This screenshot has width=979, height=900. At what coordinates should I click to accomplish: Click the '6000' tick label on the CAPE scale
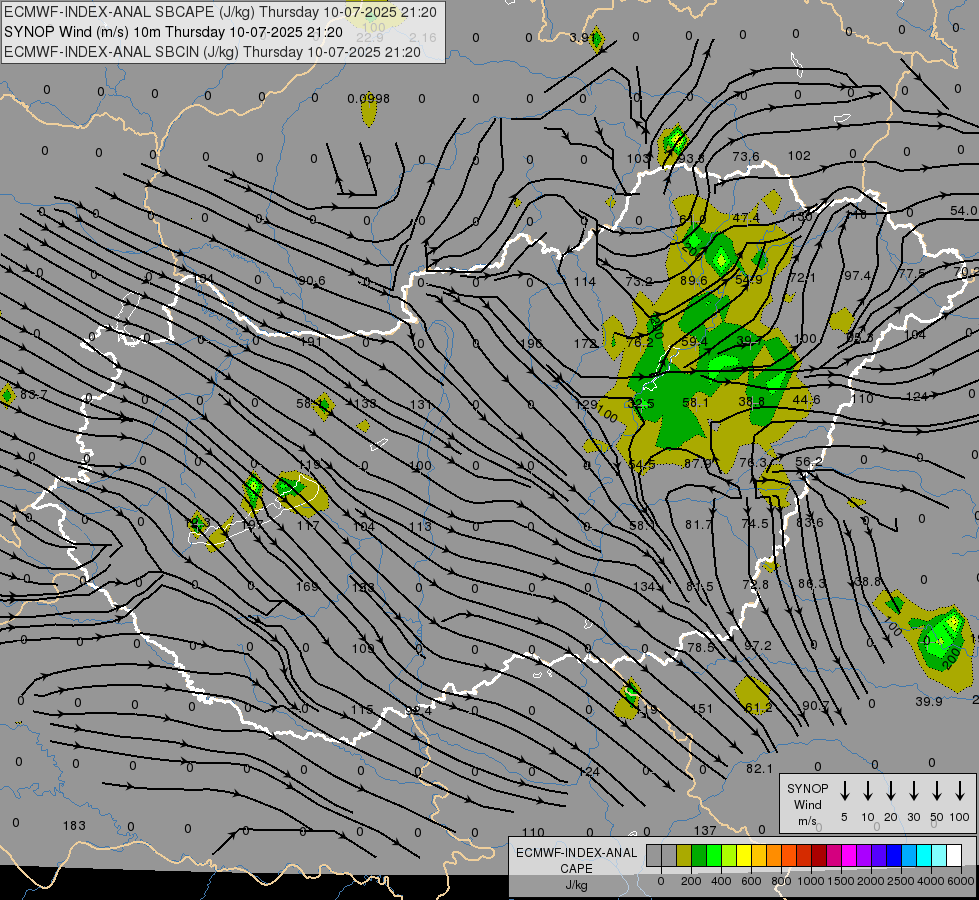960,881
